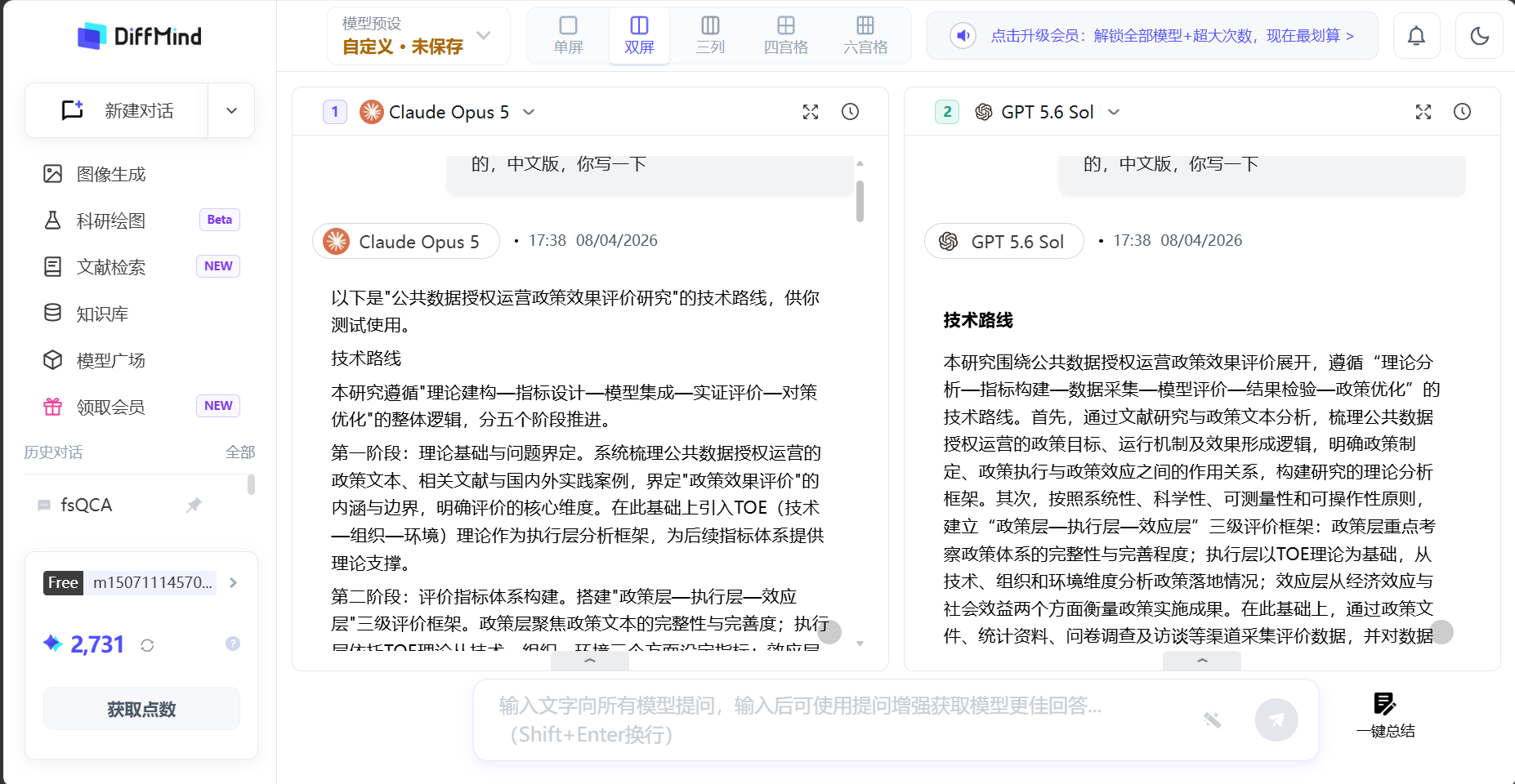This screenshot has height=784, width=1515.
Task: Click the panel number 1 badge
Action: (x=335, y=112)
